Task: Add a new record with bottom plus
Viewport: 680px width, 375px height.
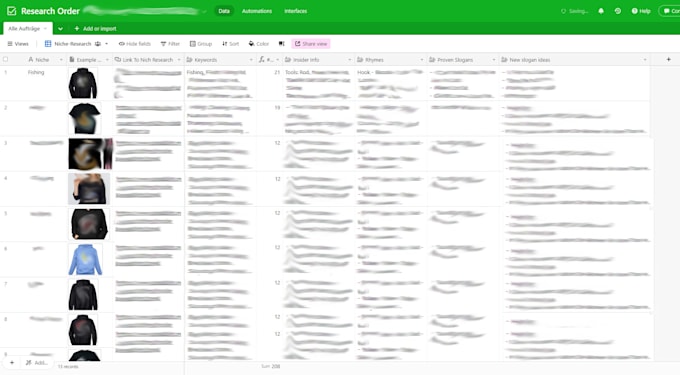Action: [x=12, y=362]
